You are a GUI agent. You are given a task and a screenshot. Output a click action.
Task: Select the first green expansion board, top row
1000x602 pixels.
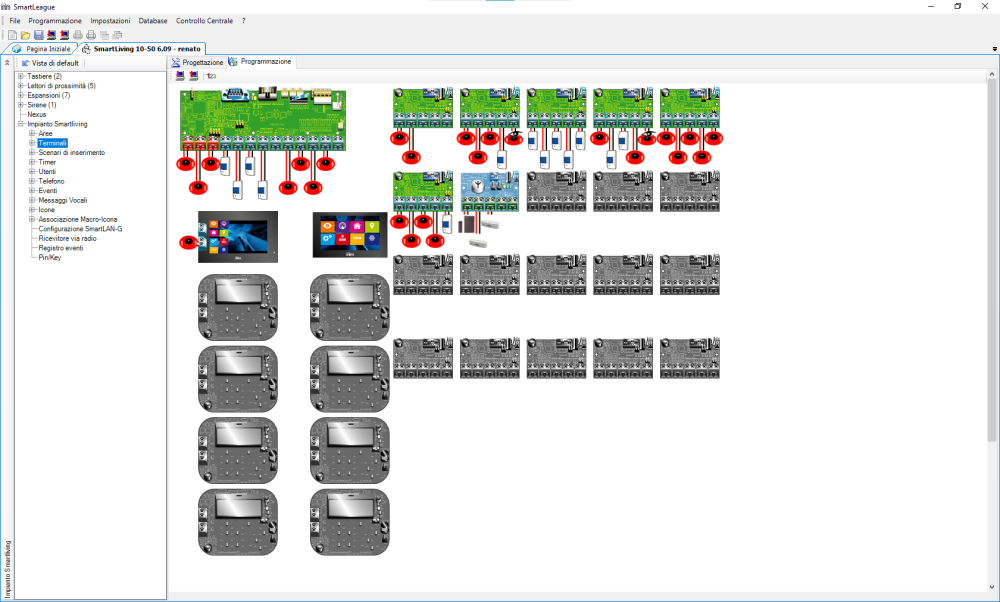coord(423,108)
